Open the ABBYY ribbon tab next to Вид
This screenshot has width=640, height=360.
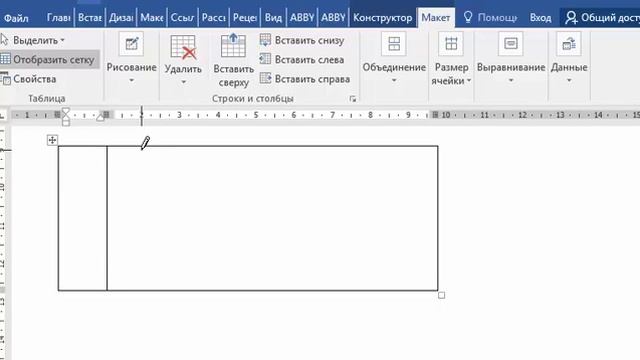(x=302, y=18)
